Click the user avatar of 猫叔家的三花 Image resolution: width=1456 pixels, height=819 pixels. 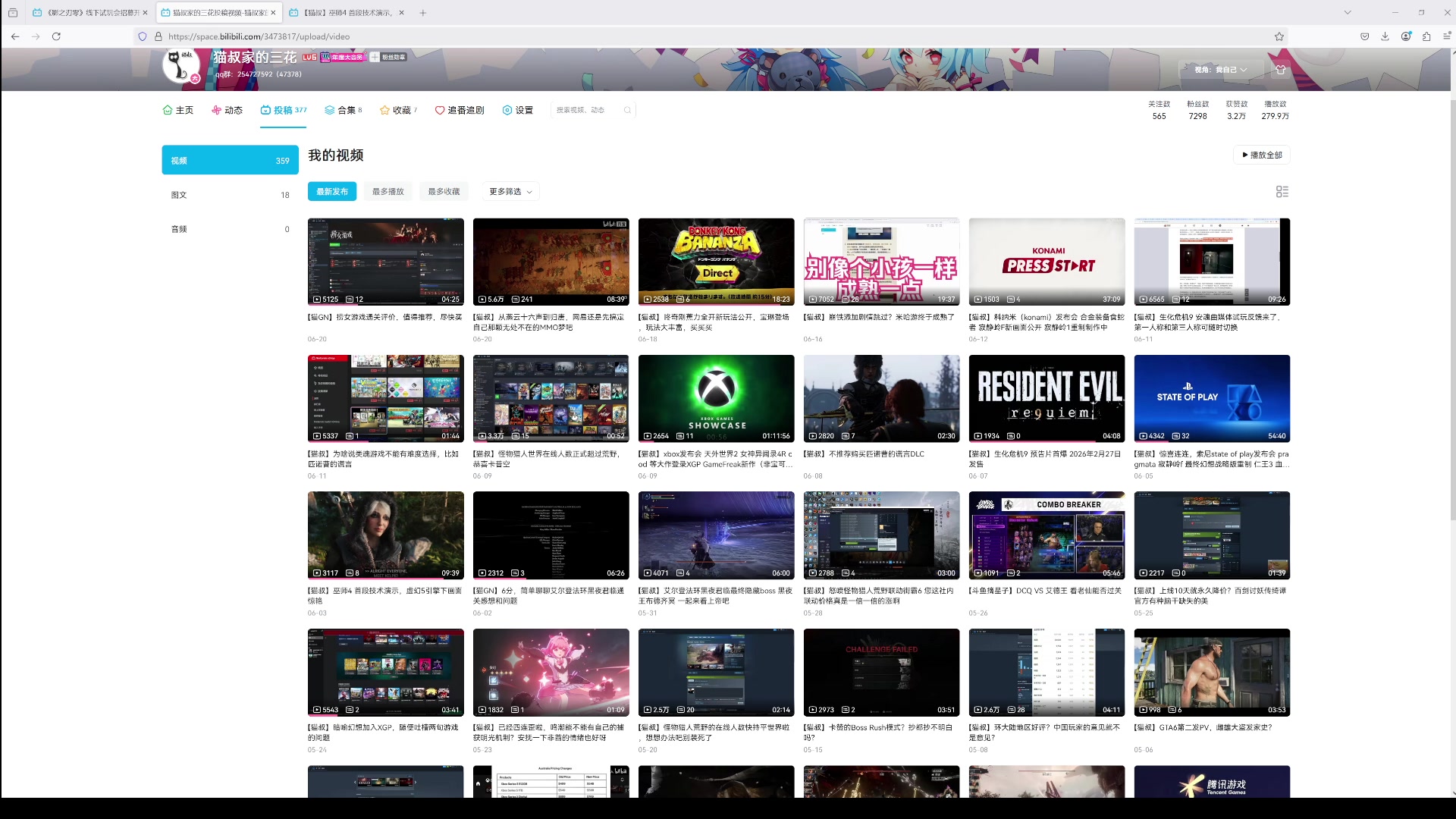pos(180,66)
